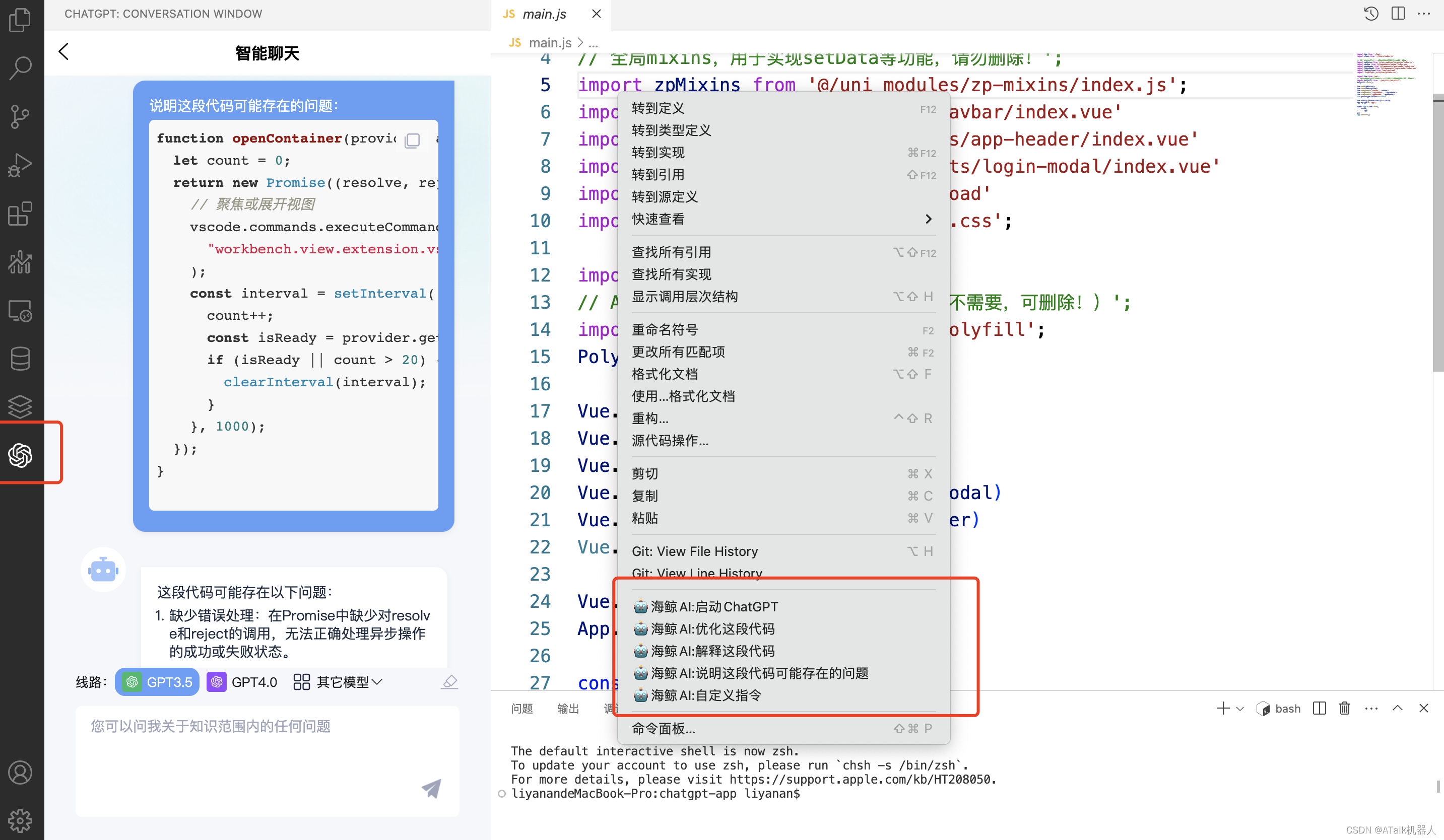Click the back arrow in chat header
This screenshot has height=840, width=1444.
click(63, 51)
